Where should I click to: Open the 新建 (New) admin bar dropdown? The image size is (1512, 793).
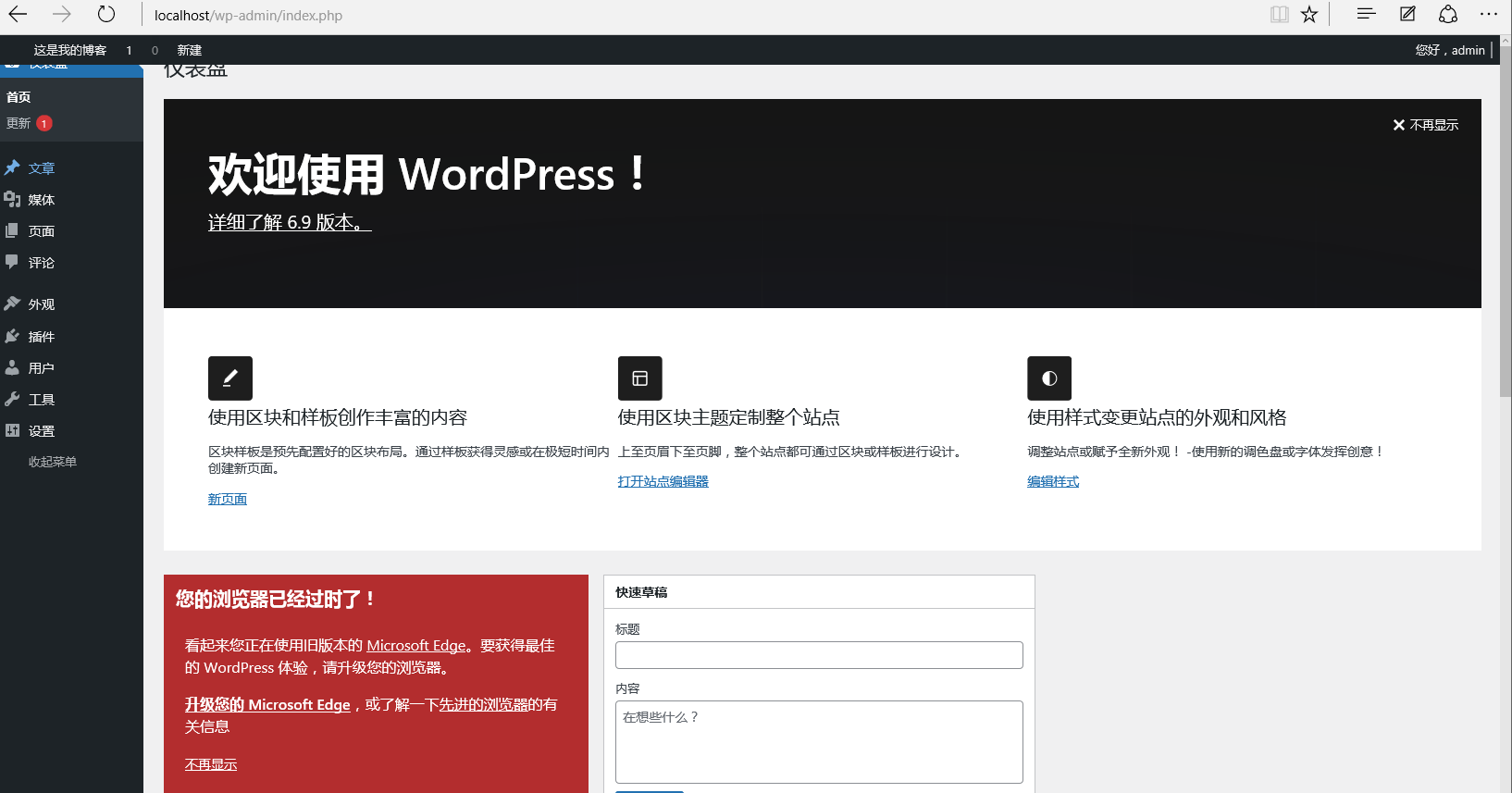point(189,50)
